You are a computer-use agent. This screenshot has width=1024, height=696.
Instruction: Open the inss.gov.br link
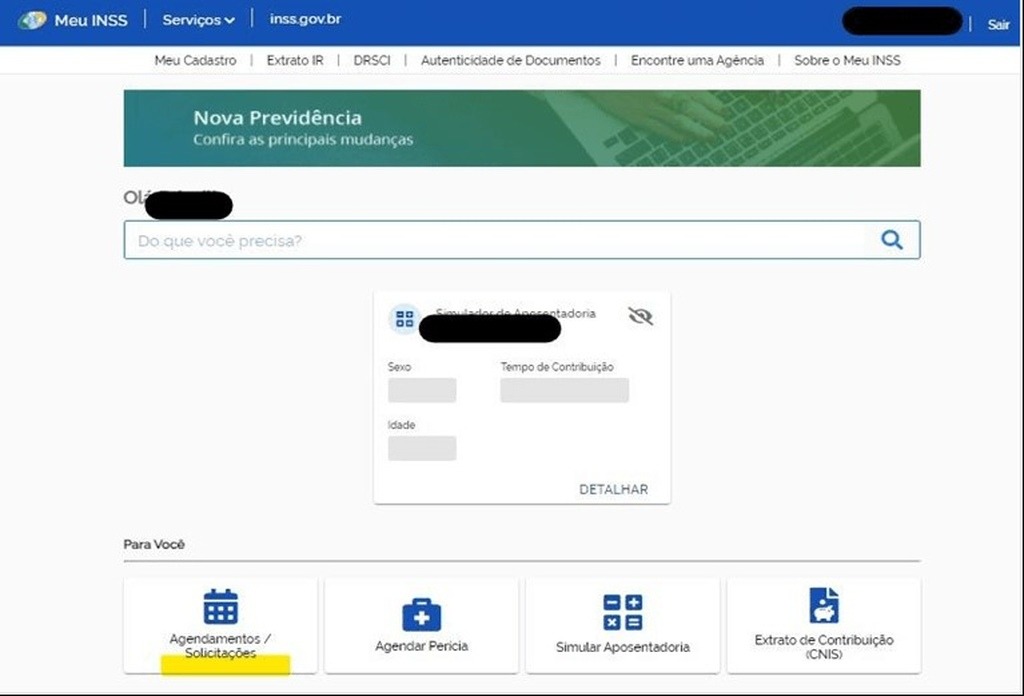point(305,20)
